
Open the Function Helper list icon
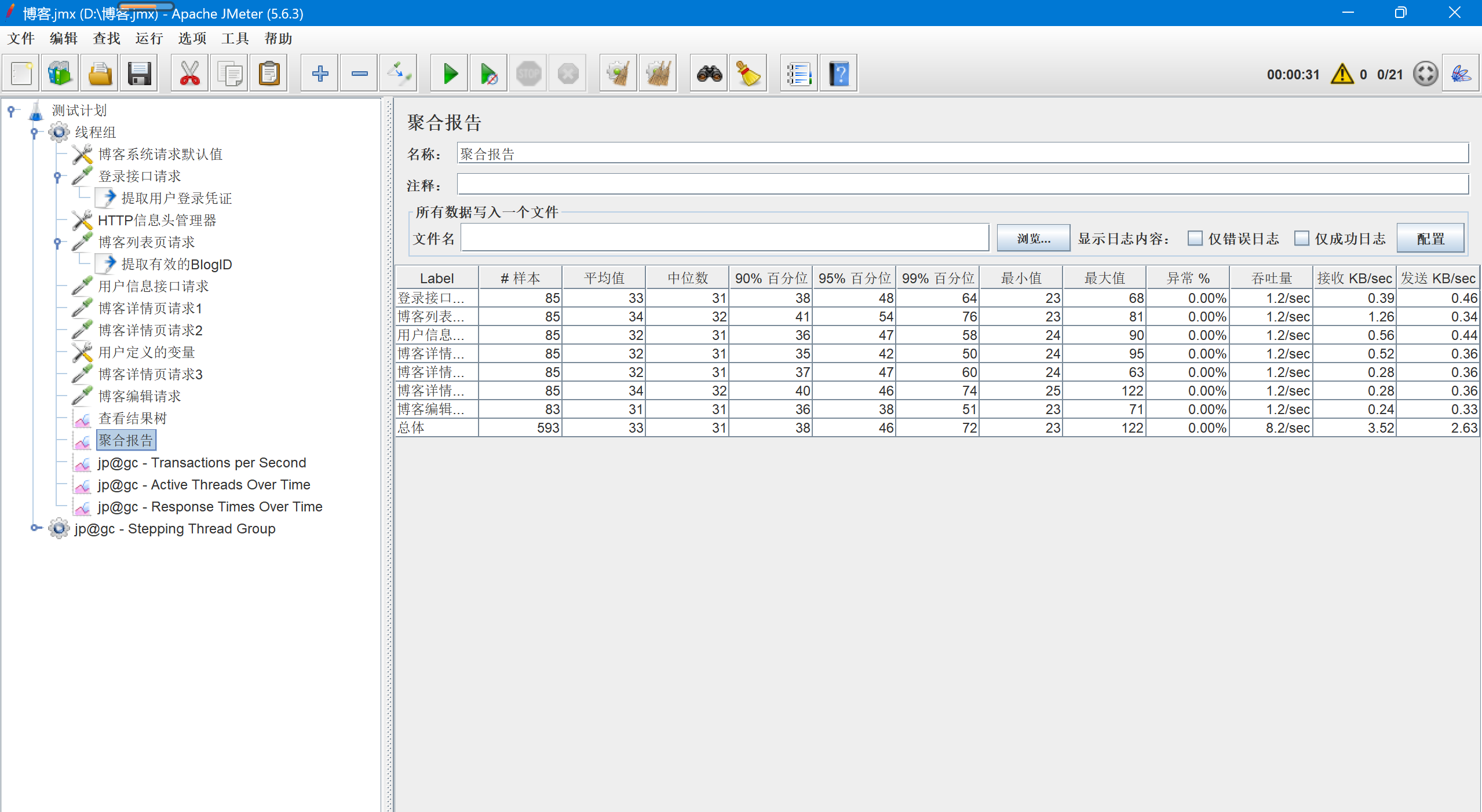798,74
